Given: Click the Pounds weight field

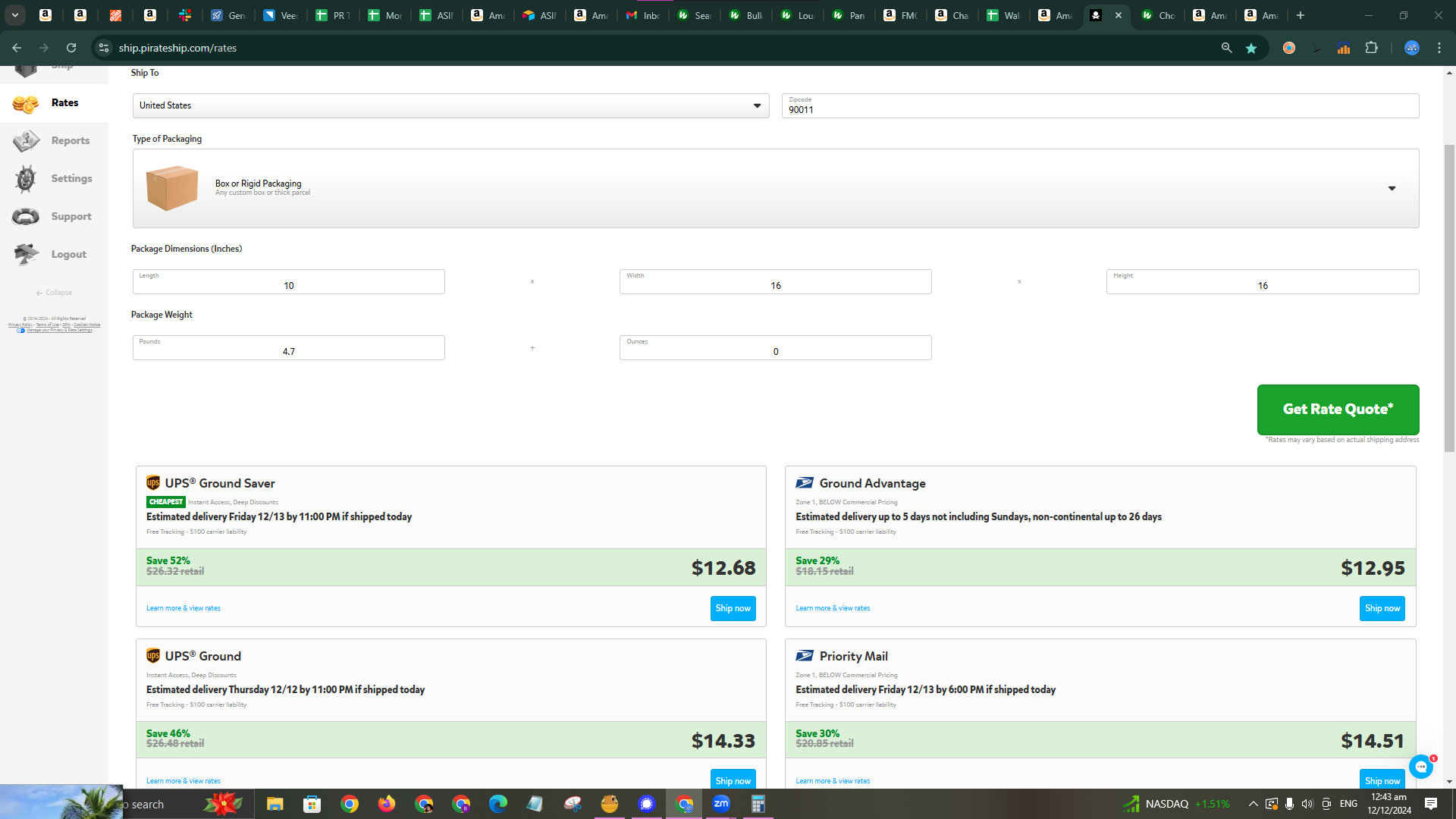Looking at the screenshot, I should (289, 347).
